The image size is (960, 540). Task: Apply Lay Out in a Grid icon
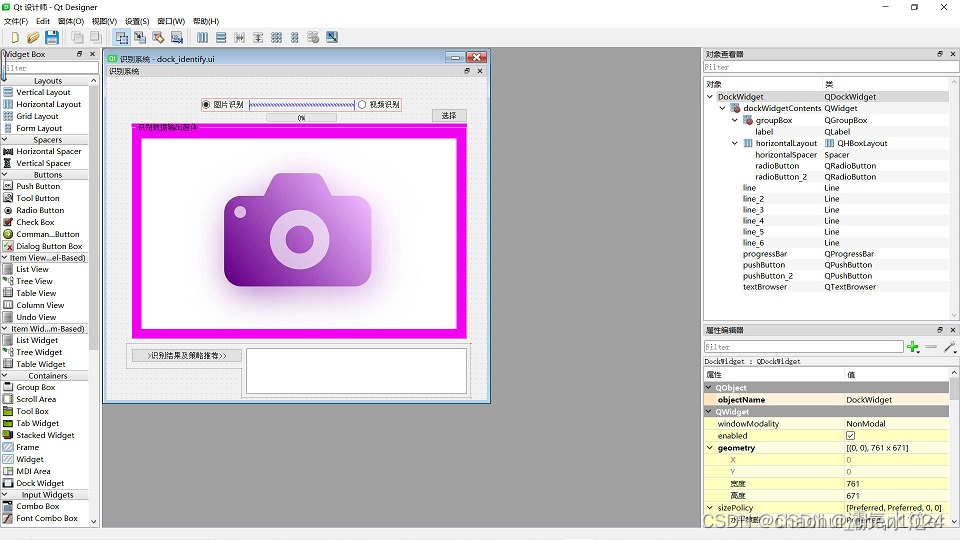tap(277, 37)
